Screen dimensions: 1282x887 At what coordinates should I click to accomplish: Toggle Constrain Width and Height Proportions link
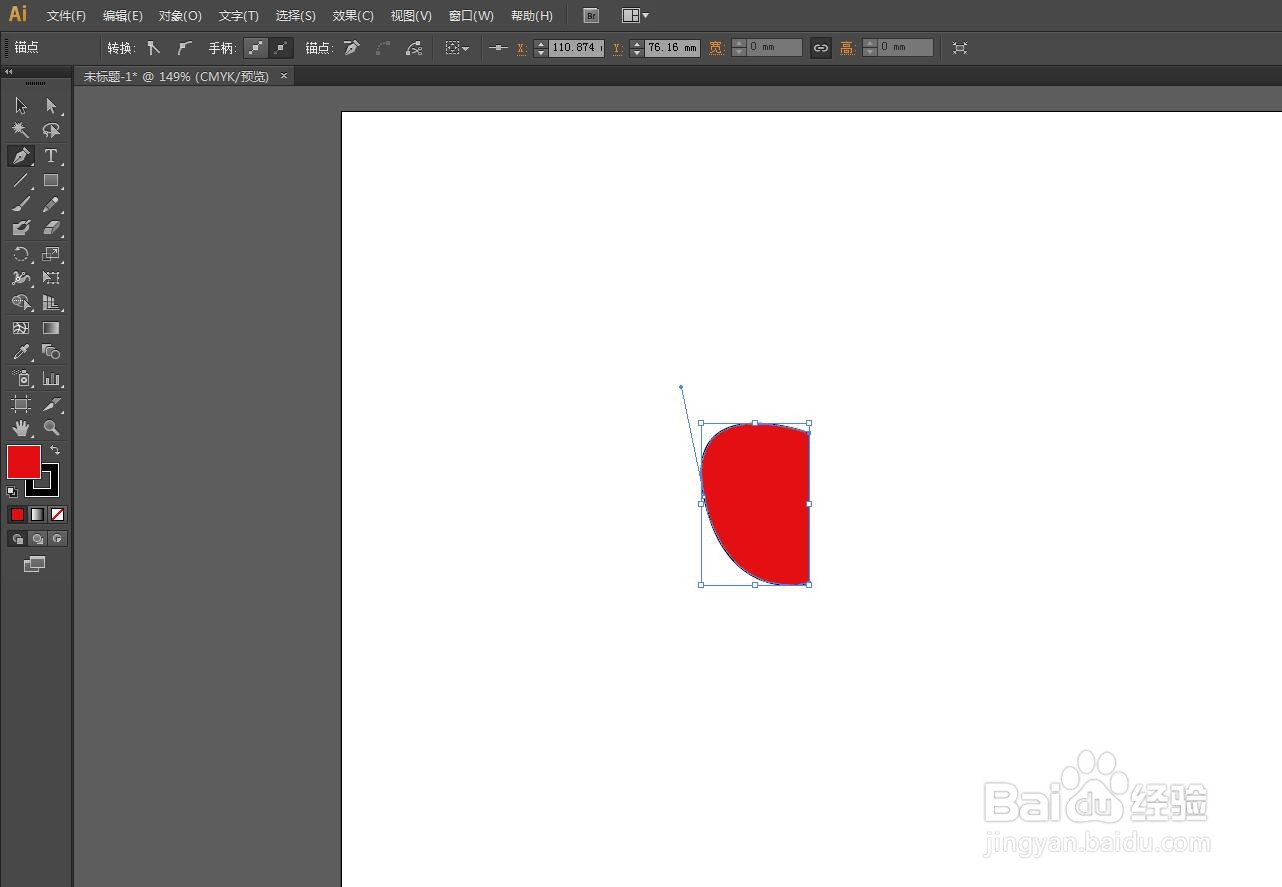tap(821, 48)
